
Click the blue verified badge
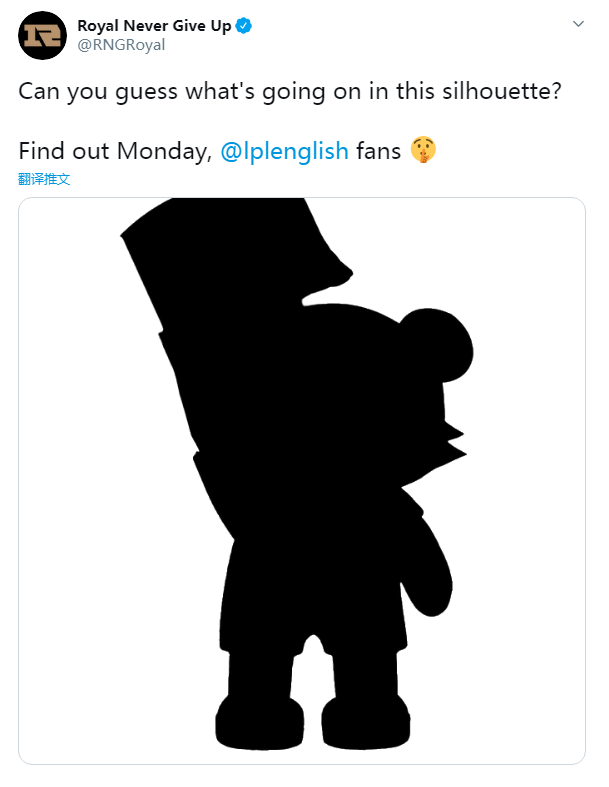click(x=244, y=26)
